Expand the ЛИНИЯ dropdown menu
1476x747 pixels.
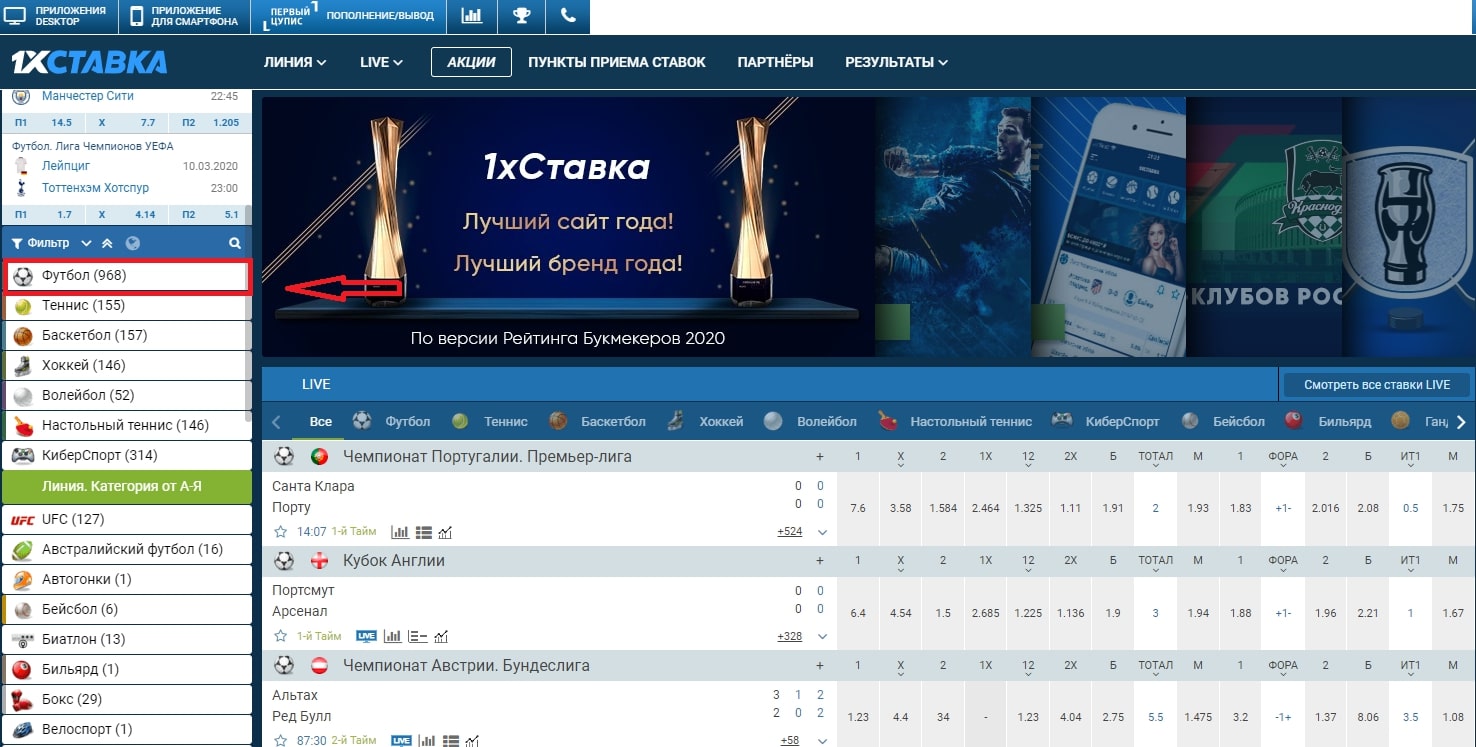click(x=295, y=62)
